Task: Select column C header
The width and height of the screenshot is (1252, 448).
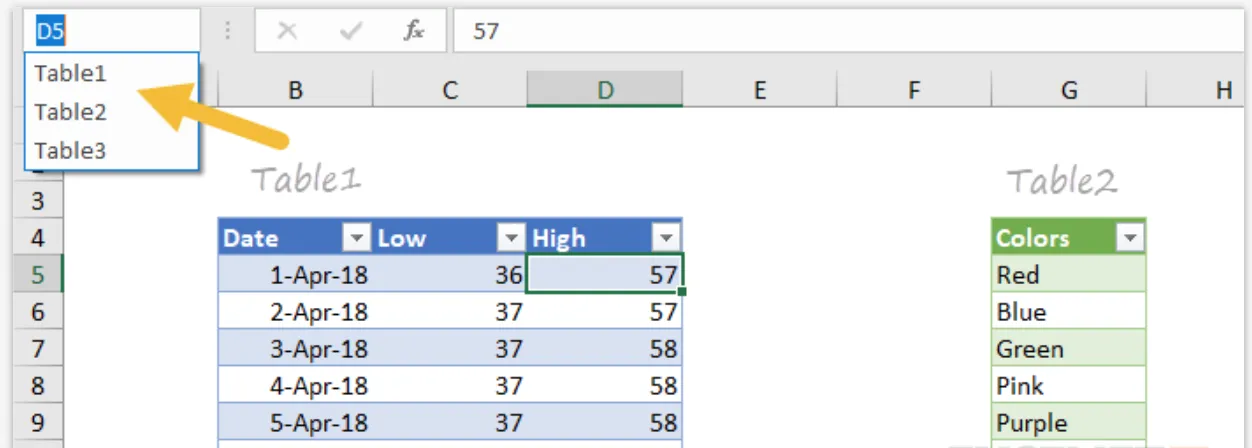Action: [x=450, y=91]
